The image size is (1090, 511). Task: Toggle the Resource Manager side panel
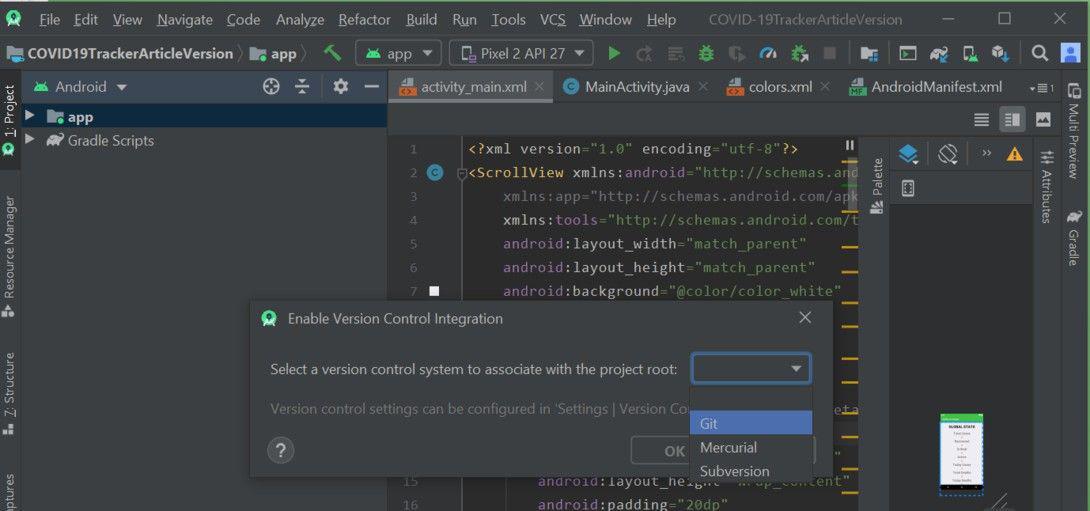click(x=9, y=257)
